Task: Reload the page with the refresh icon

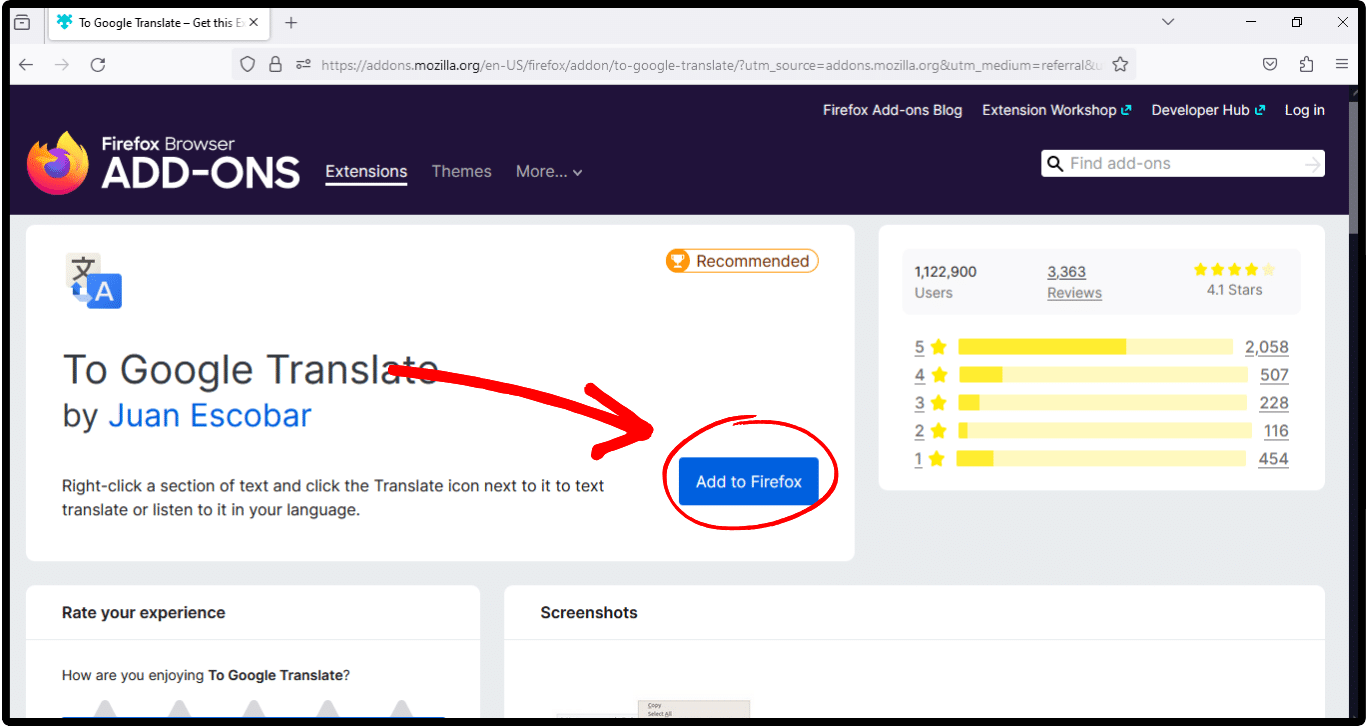Action: point(98,64)
